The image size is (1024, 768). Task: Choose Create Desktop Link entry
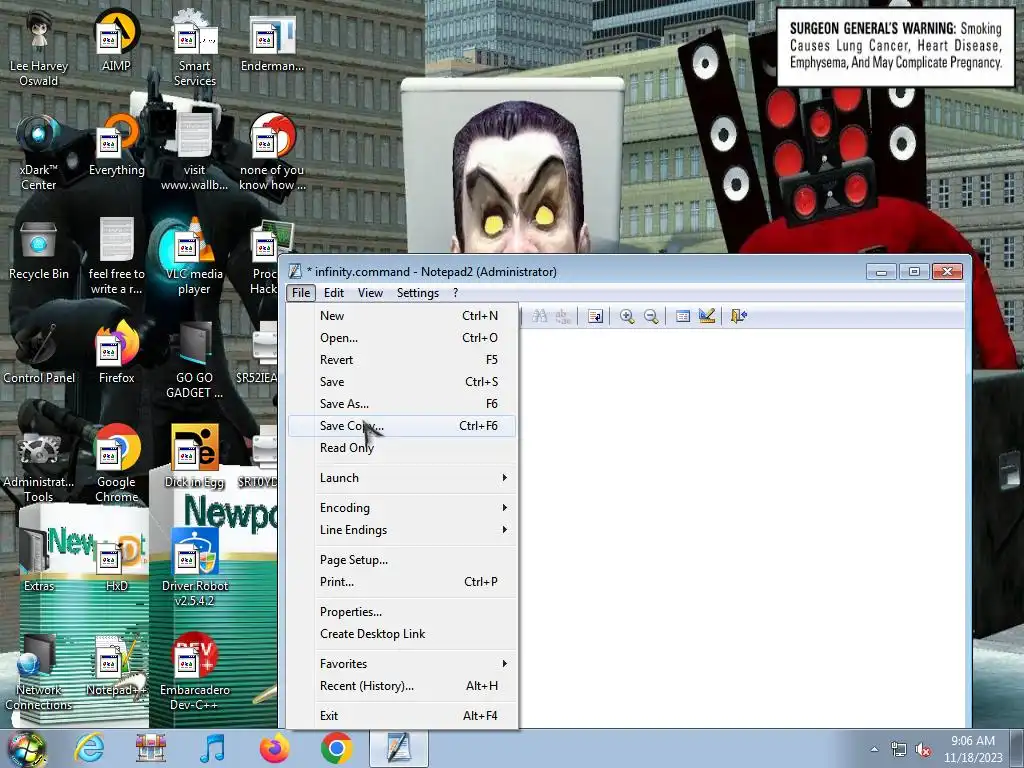(x=401, y=634)
